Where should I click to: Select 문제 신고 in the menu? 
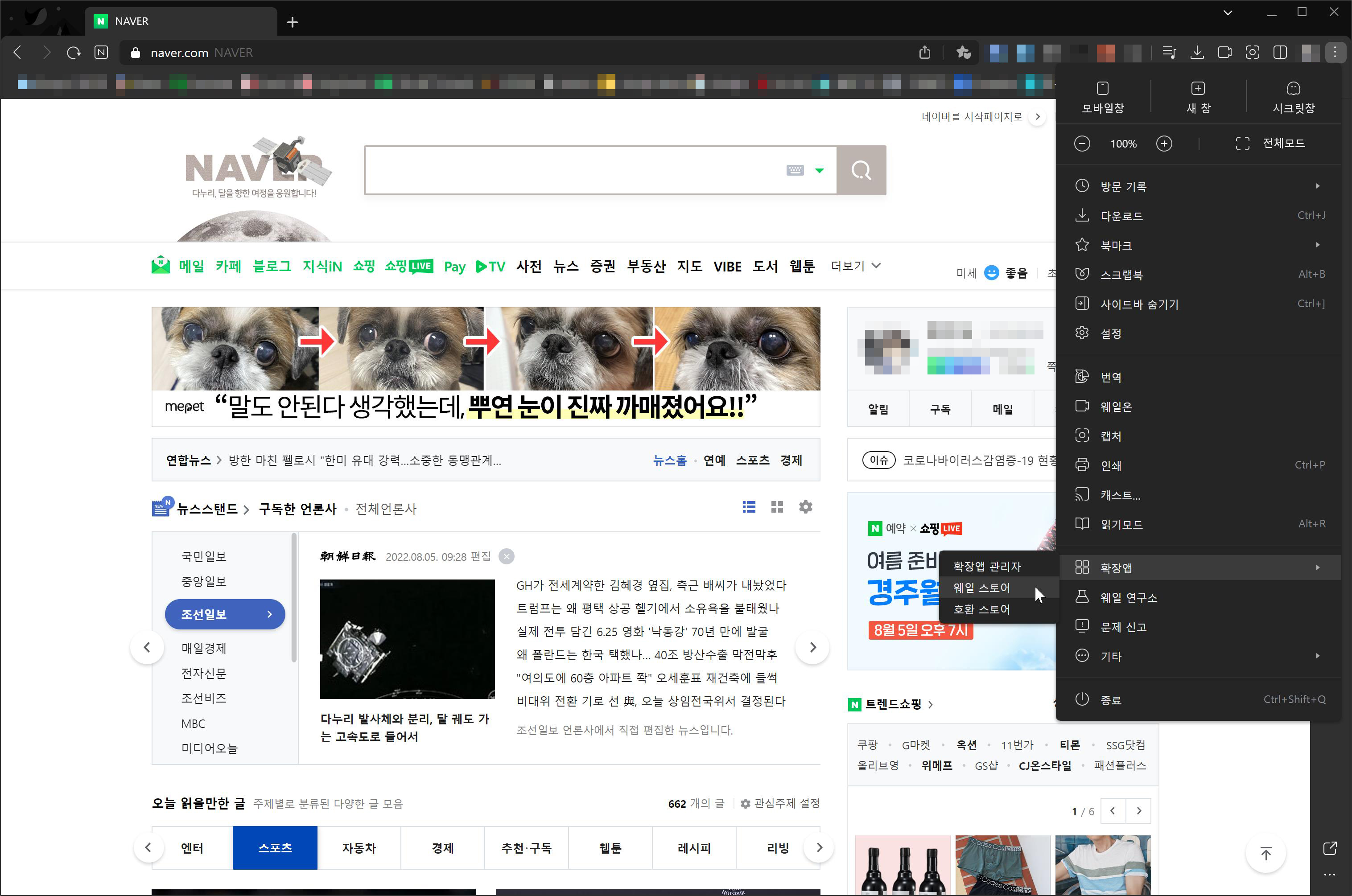click(1199, 627)
